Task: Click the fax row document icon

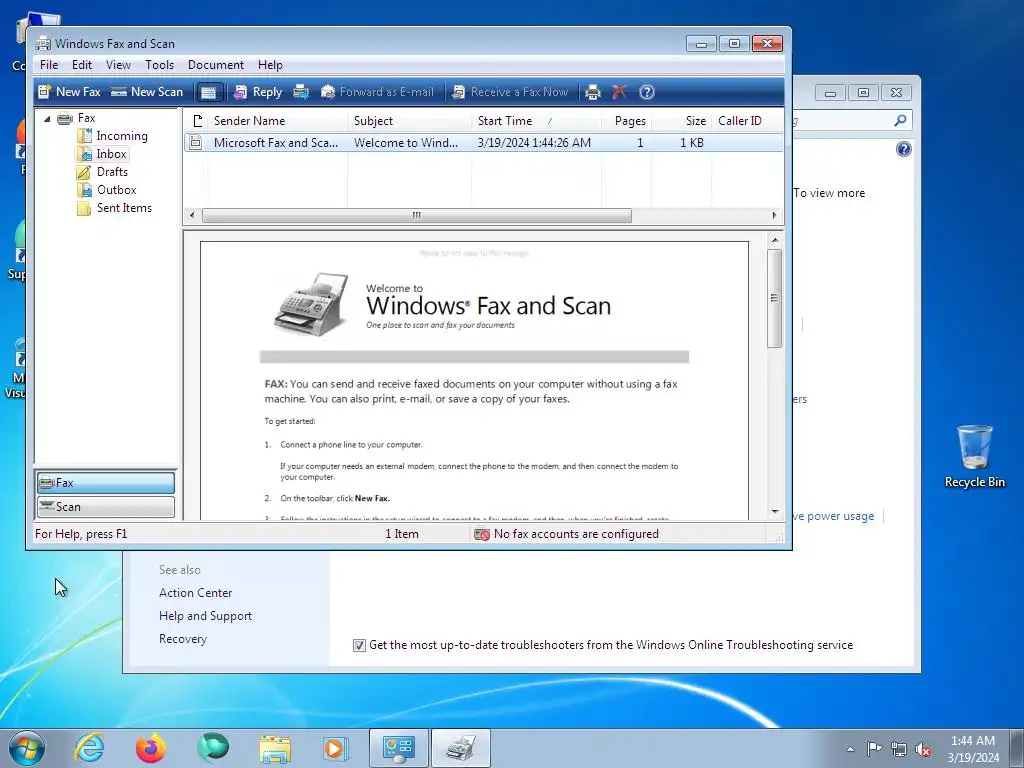Action: [x=195, y=142]
